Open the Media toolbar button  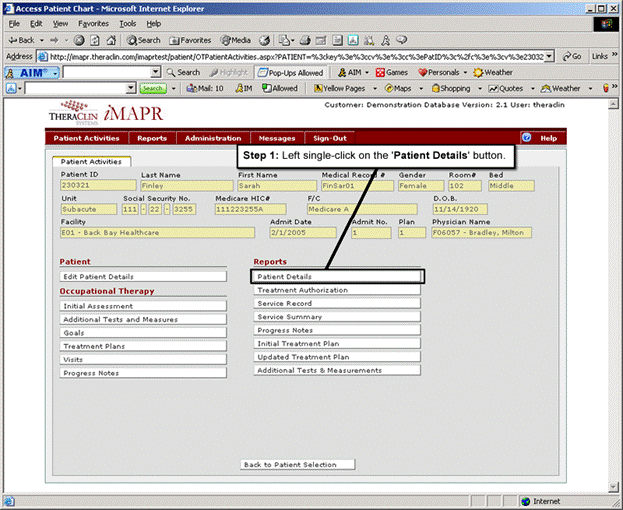(236, 40)
